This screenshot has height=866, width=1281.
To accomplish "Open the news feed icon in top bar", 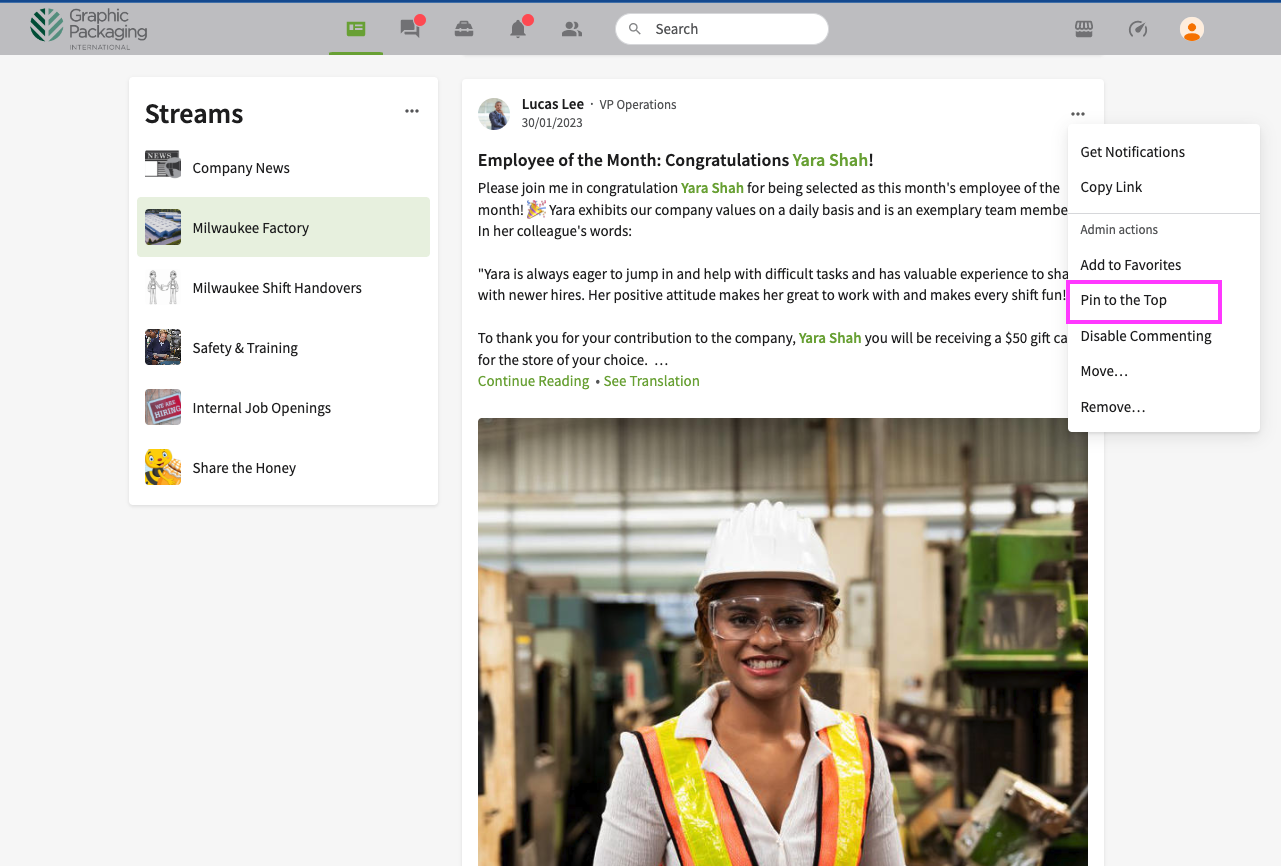I will click(356, 29).
